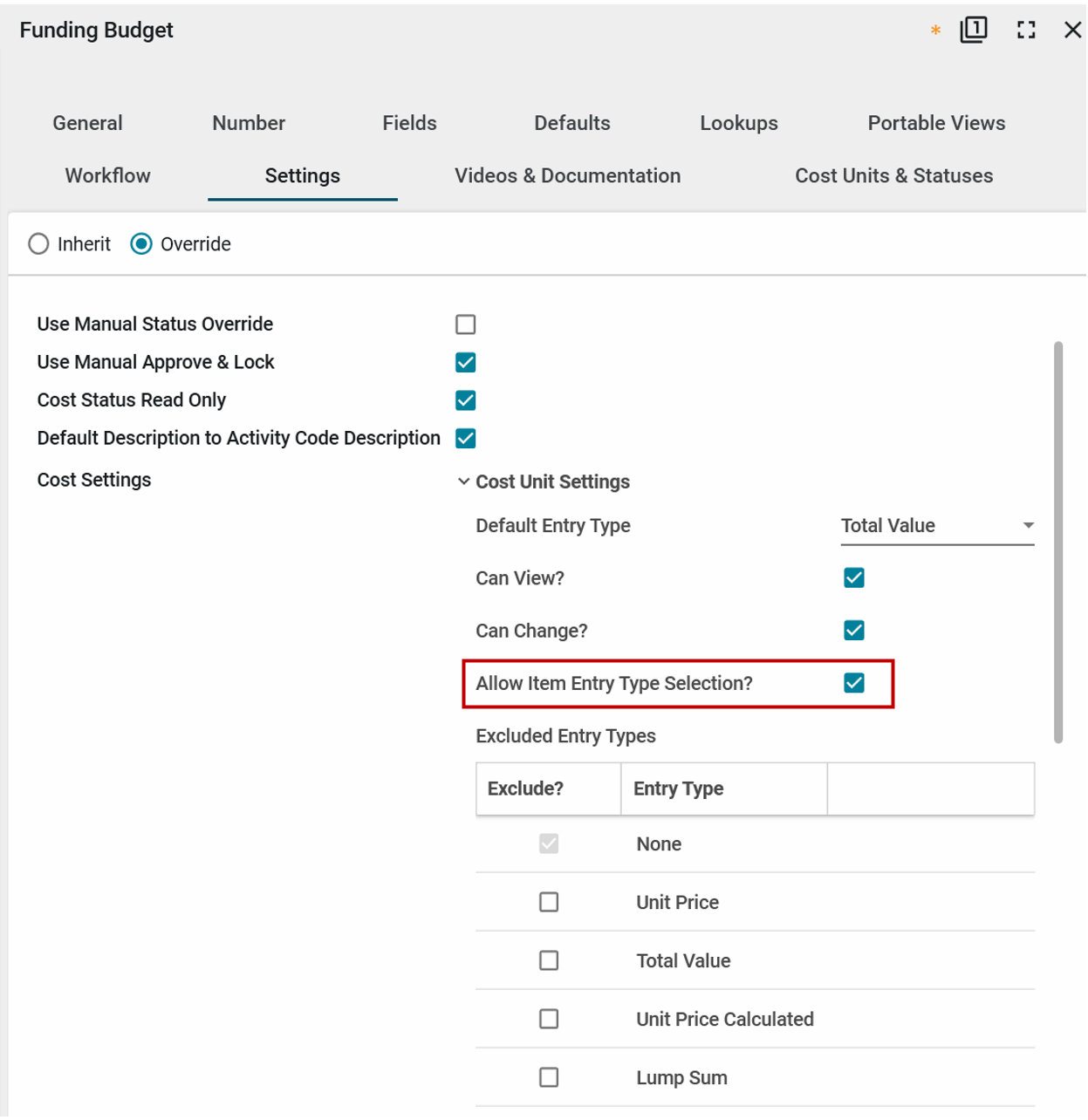
Task: Open the Workflow tab
Action: pyautogui.click(x=108, y=175)
